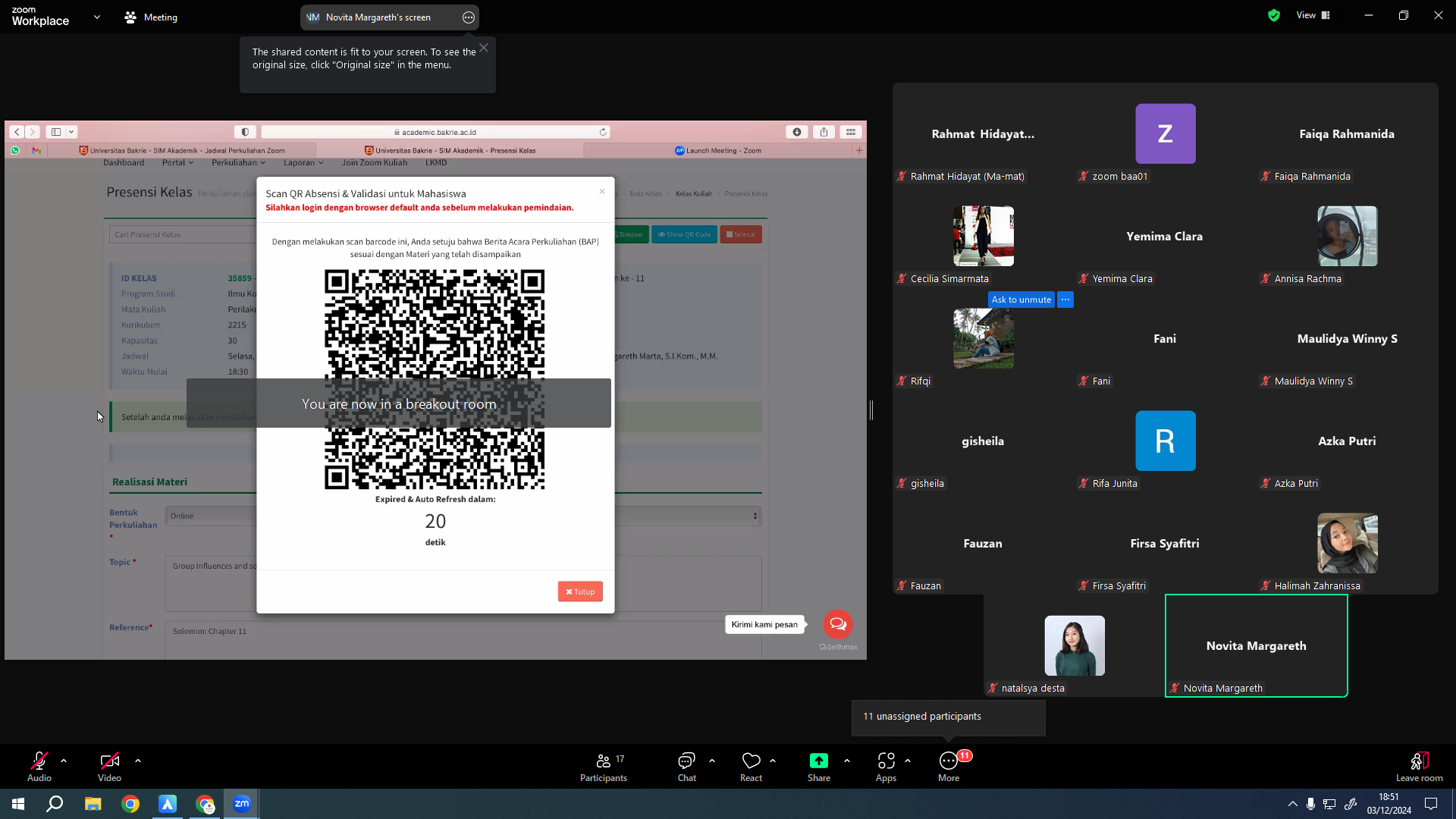This screenshot has width=1456, height=819.
Task: Click Kelas Kuliah breadcrumb link
Action: (x=694, y=193)
